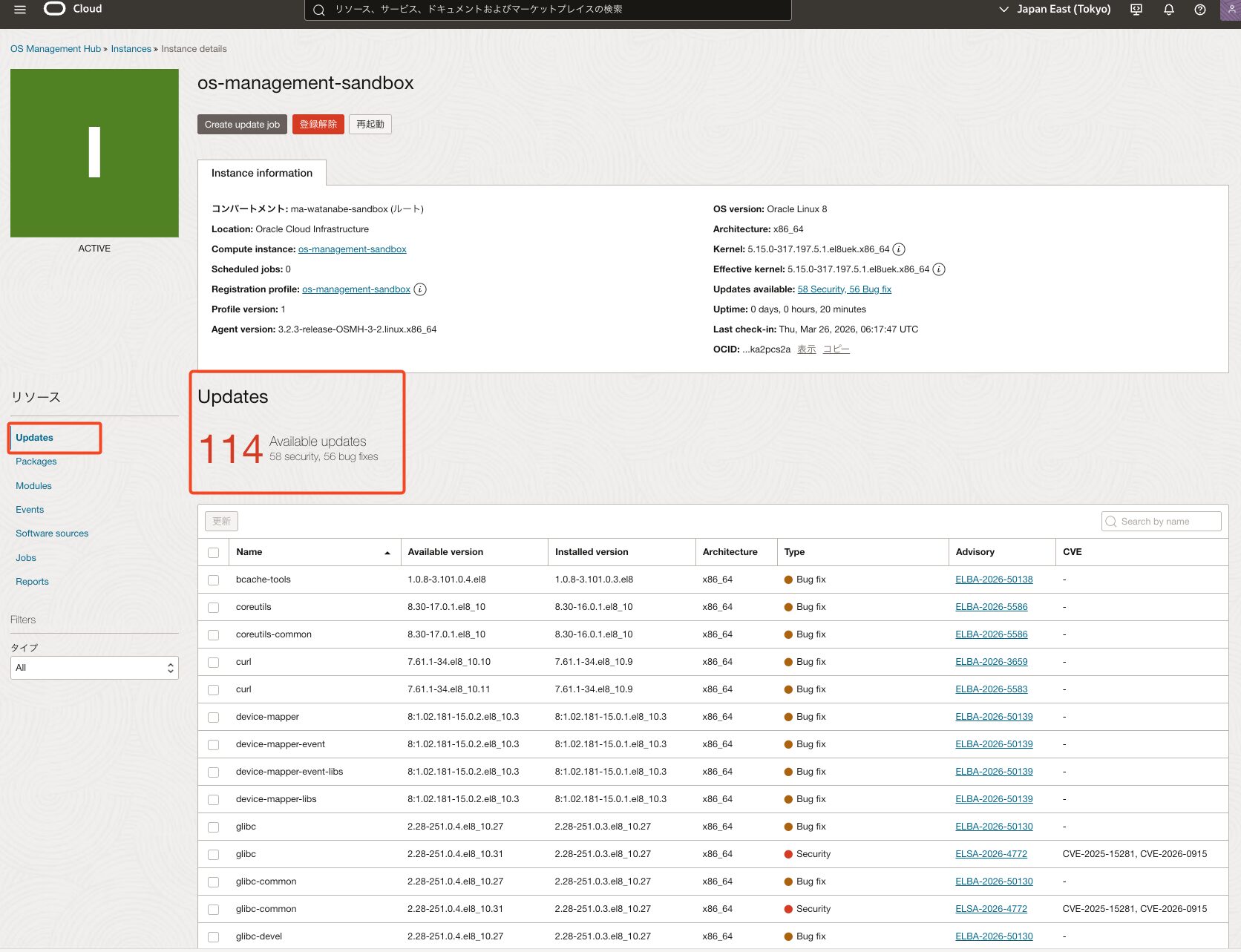1241x952 pixels.
Task: Open the notifications bell
Action: (1168, 10)
